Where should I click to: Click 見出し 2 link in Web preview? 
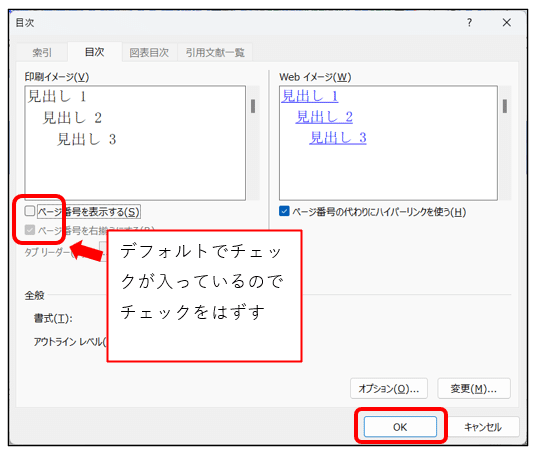324,117
